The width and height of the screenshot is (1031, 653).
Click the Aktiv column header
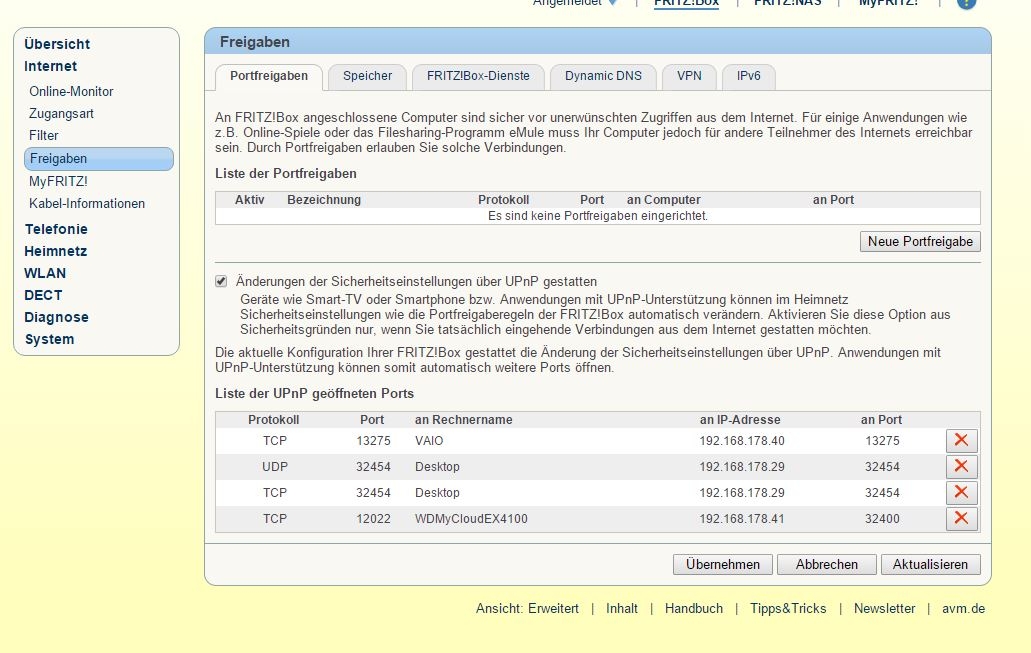tap(249, 200)
